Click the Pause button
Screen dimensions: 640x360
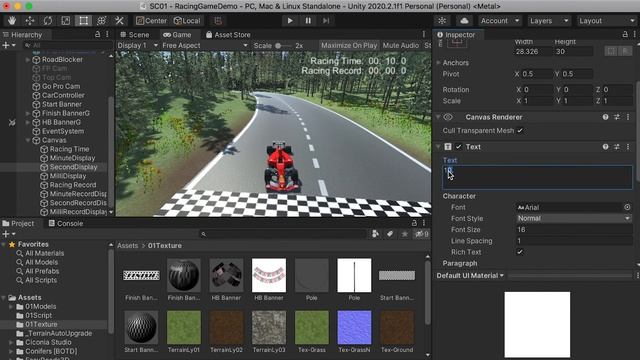(308, 21)
